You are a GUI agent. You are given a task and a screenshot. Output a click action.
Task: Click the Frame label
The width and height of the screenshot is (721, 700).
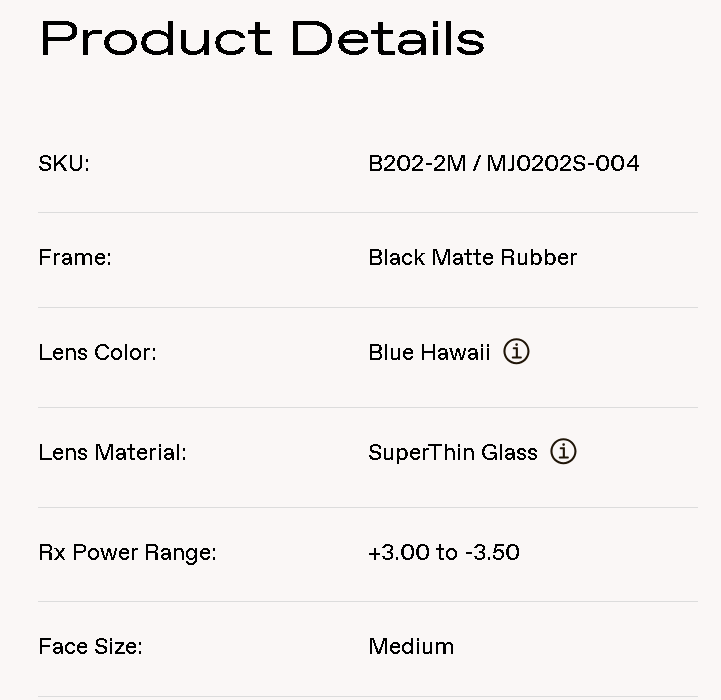click(x=75, y=257)
